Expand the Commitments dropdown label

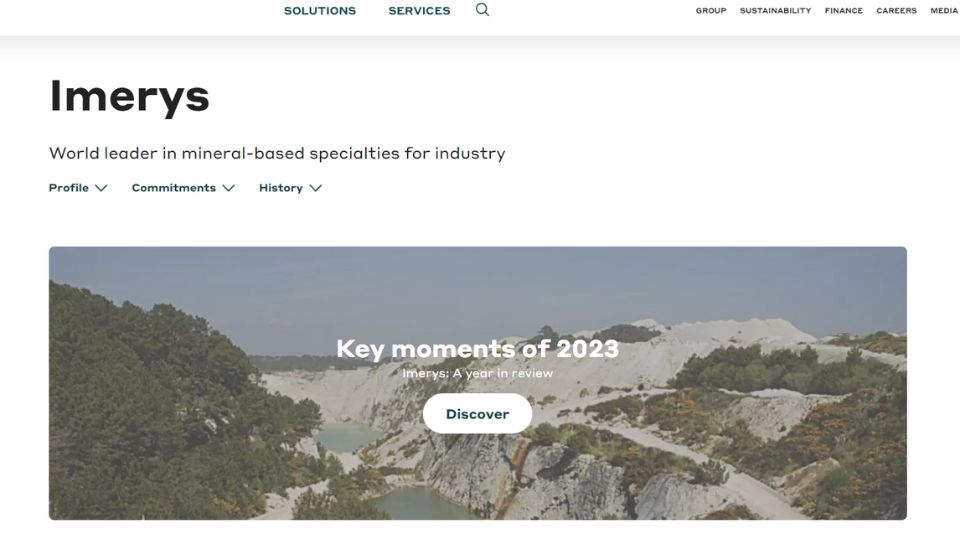174,188
